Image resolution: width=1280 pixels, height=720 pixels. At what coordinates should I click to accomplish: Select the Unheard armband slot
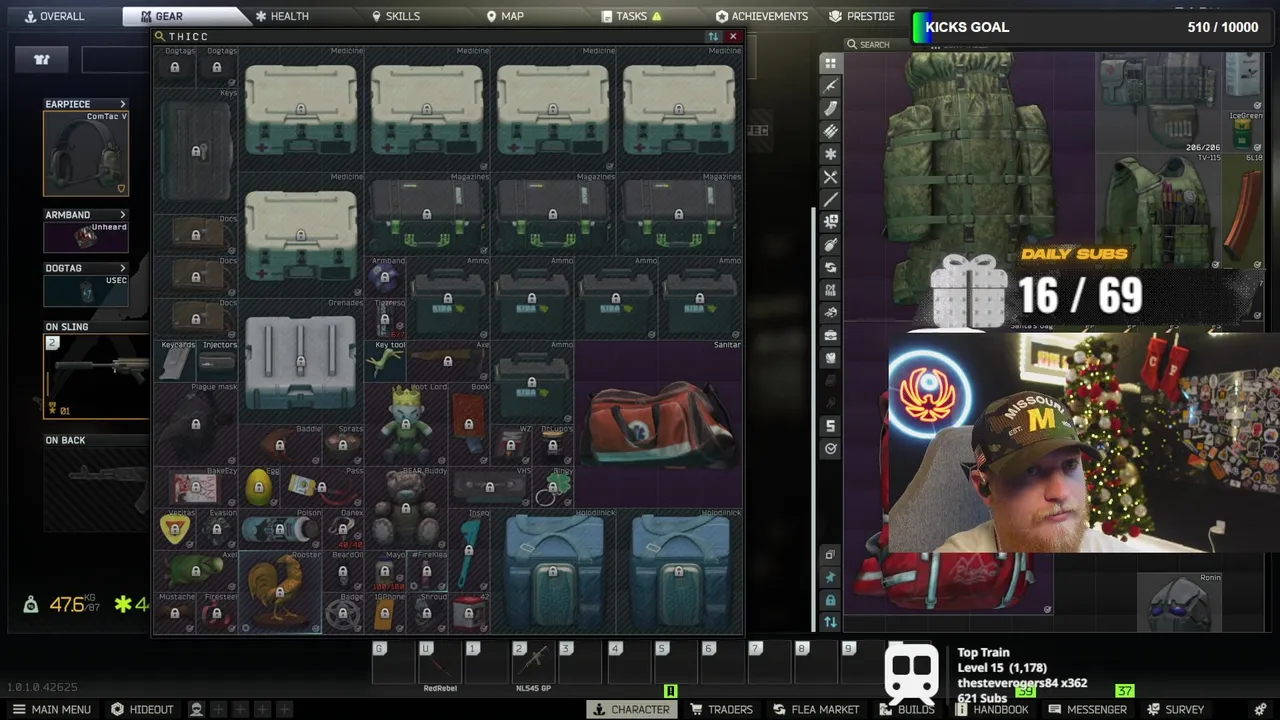(86, 237)
